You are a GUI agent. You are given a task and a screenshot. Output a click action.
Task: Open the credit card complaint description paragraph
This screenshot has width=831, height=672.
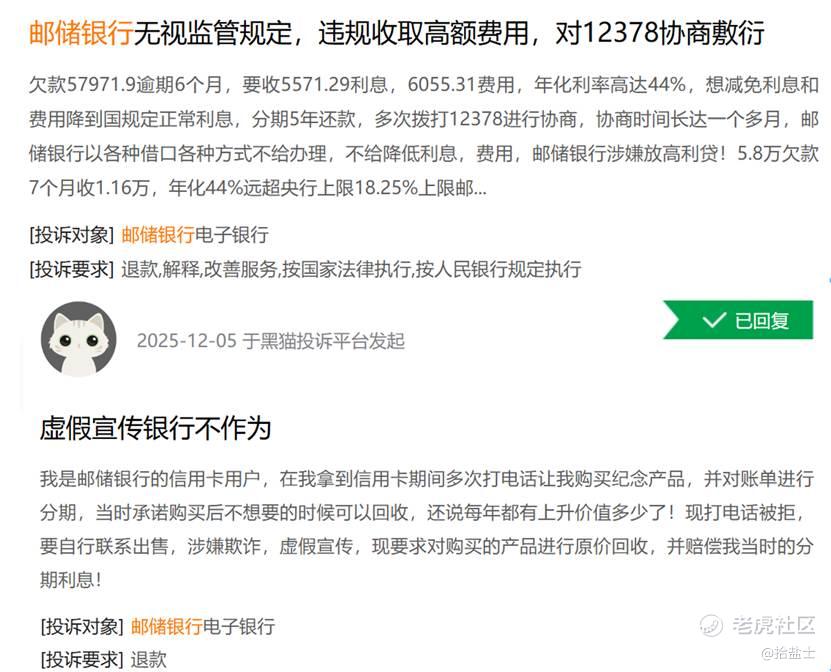427,529
